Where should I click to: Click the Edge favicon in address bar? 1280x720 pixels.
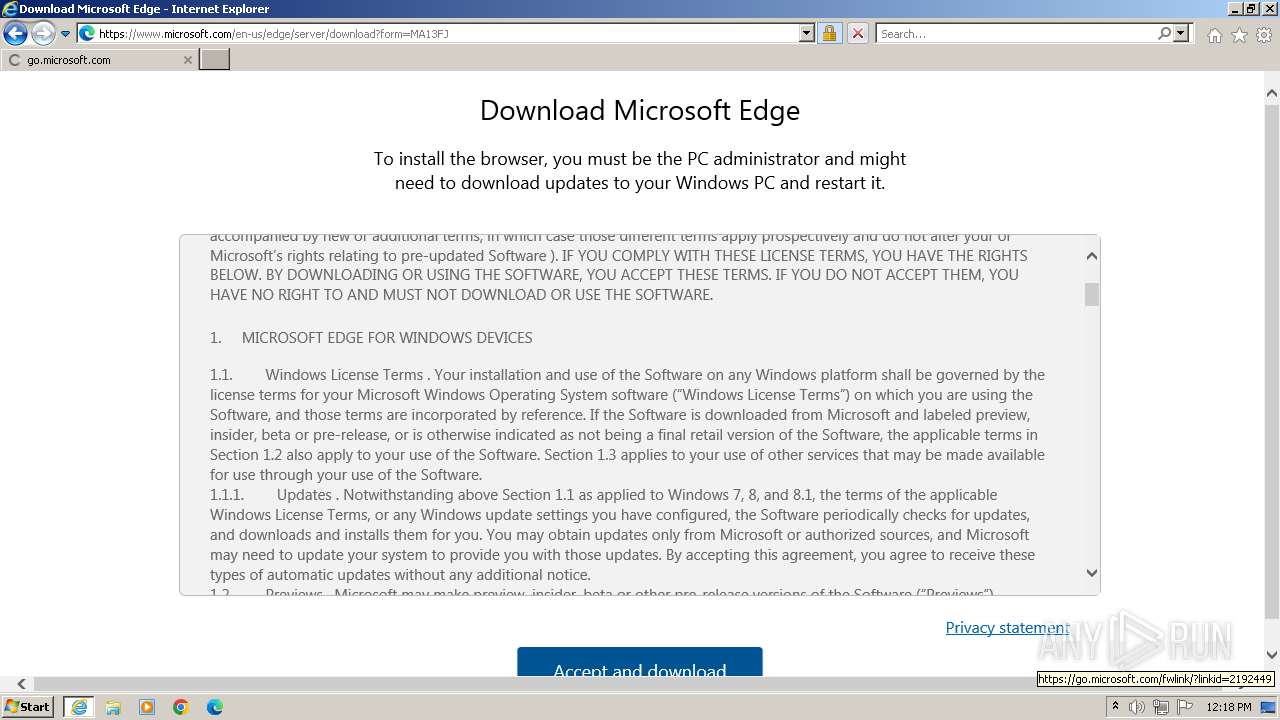coord(87,33)
